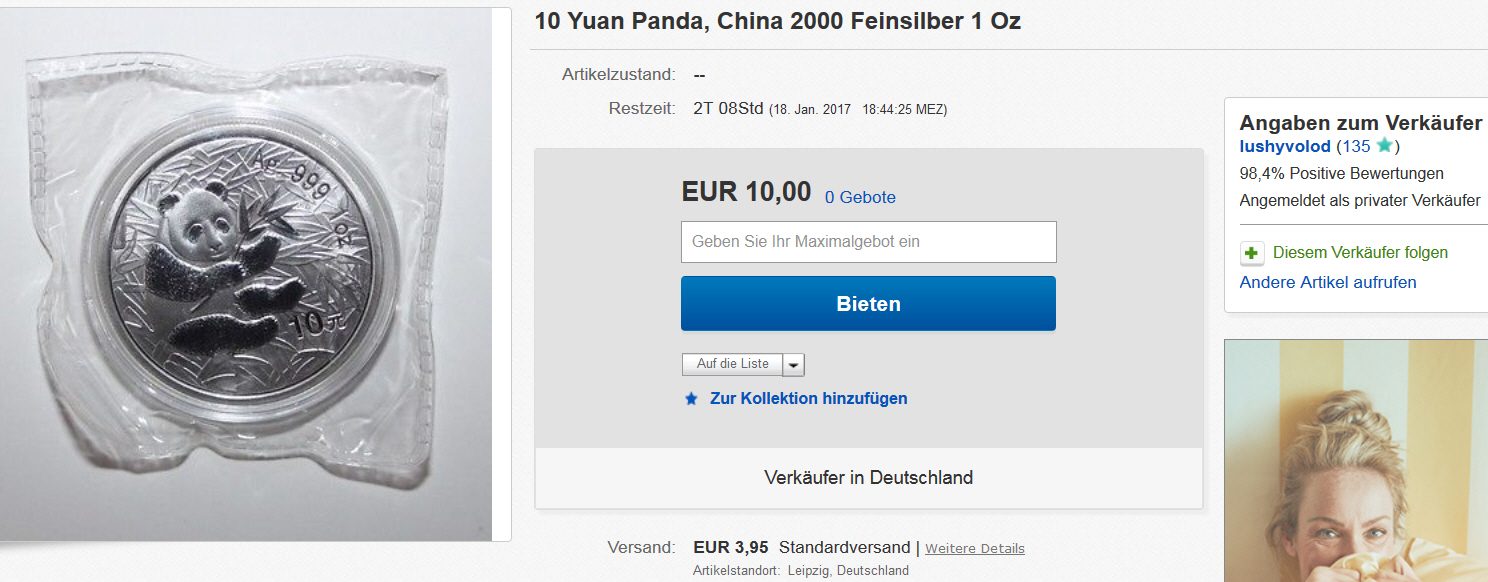Focus the Maximalgebot input field
This screenshot has height=582, width=1488.
(868, 242)
